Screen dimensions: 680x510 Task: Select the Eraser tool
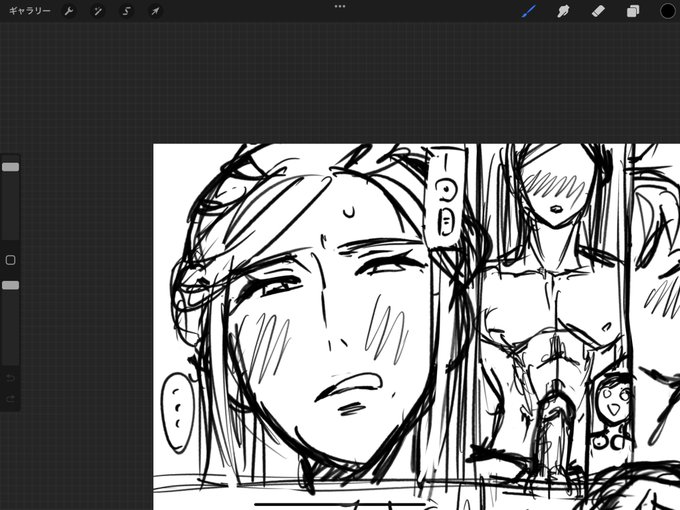coord(598,11)
